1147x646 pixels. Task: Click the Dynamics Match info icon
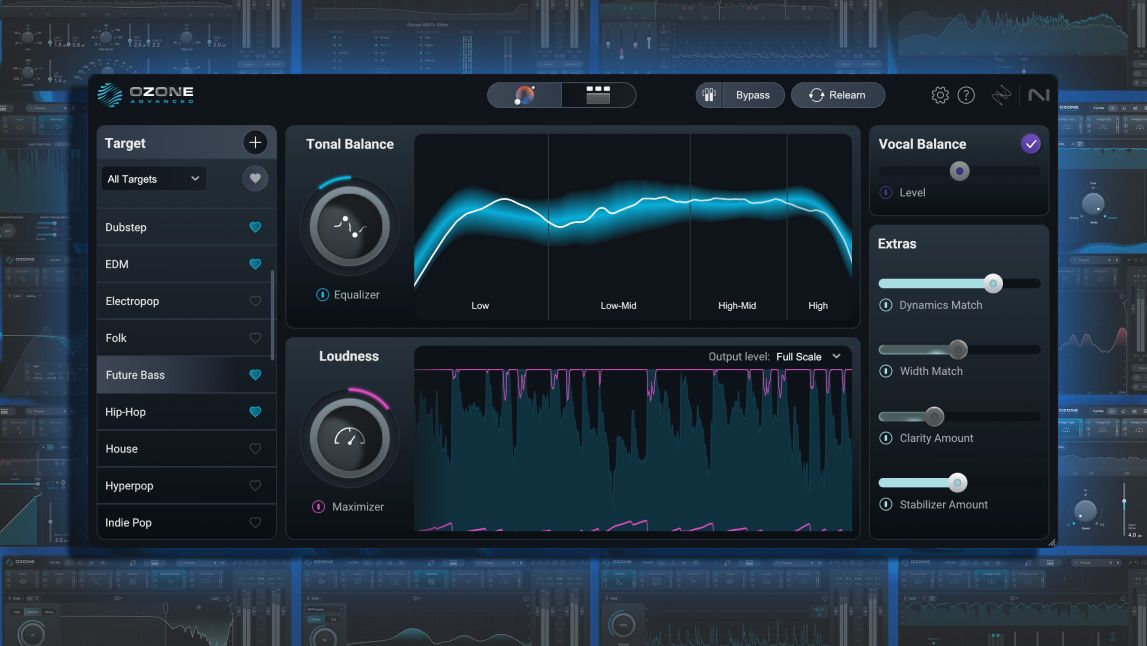pos(885,305)
